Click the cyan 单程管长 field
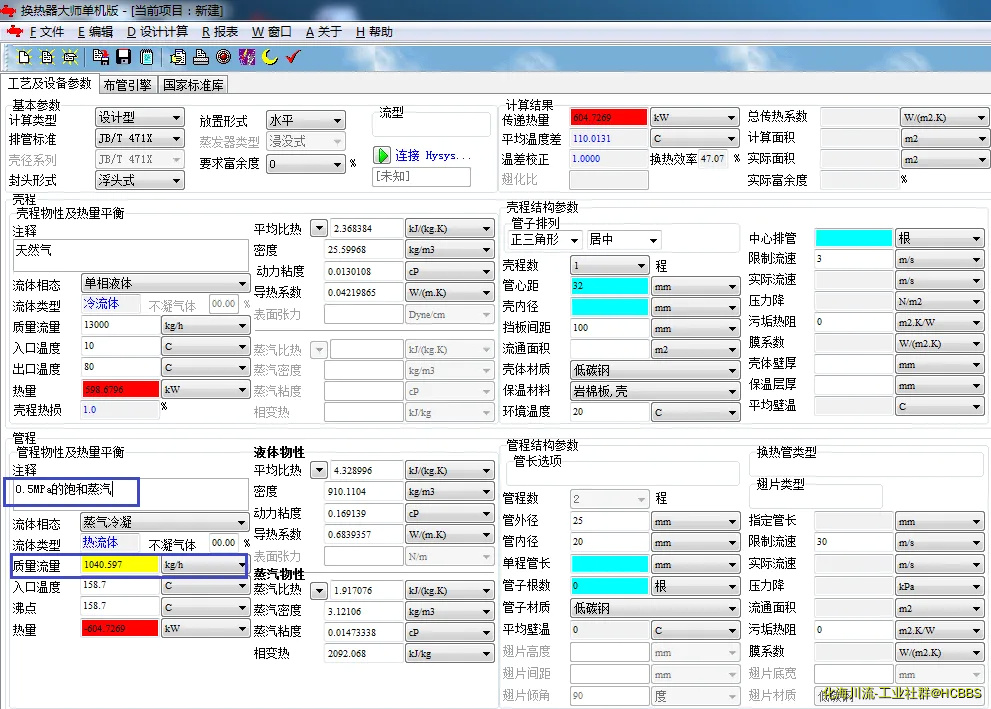991x709 pixels. coord(610,564)
